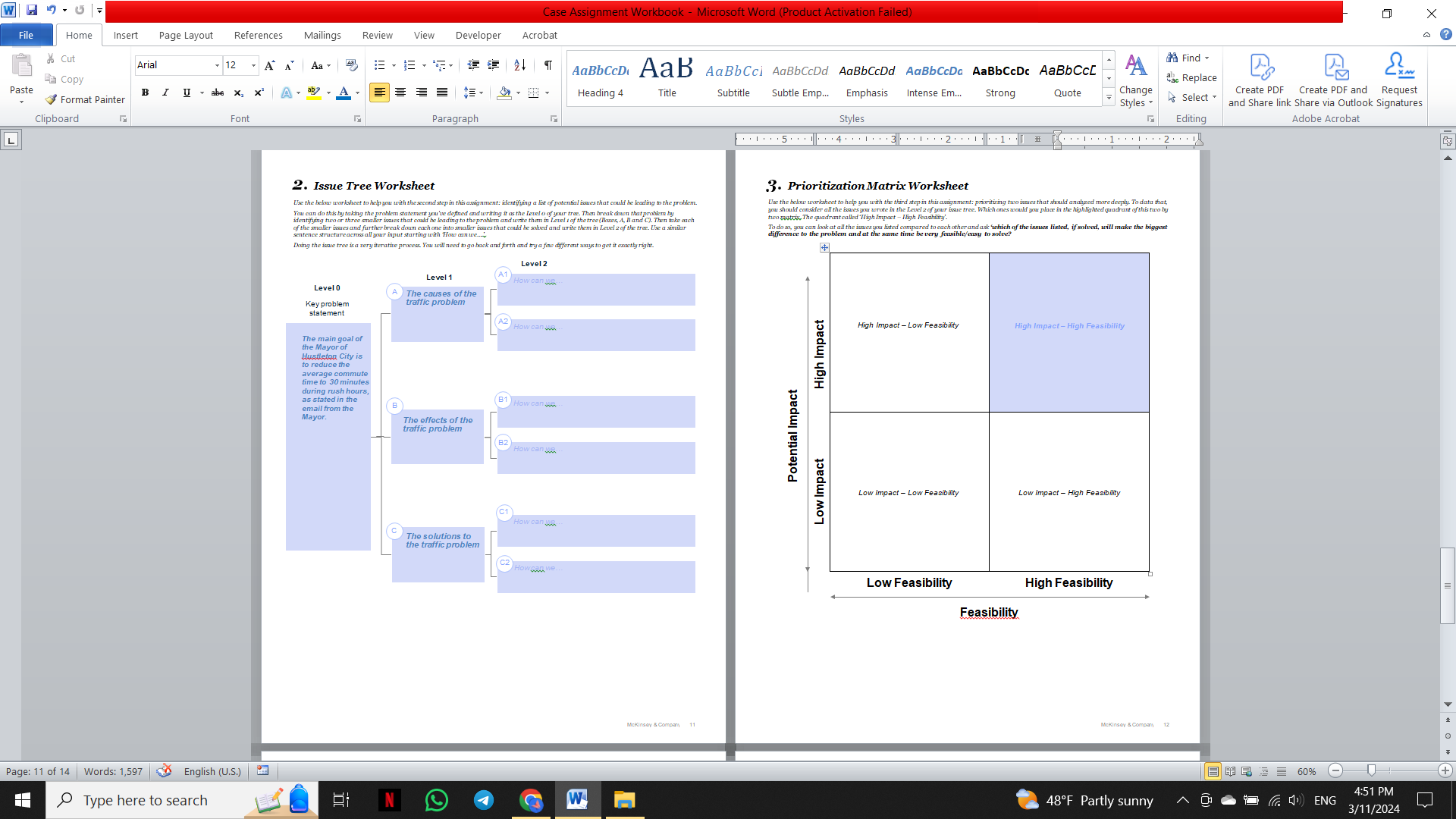Screen dimensions: 1456x819
Task: Open File Explorer from the taskbar
Action: [x=624, y=800]
